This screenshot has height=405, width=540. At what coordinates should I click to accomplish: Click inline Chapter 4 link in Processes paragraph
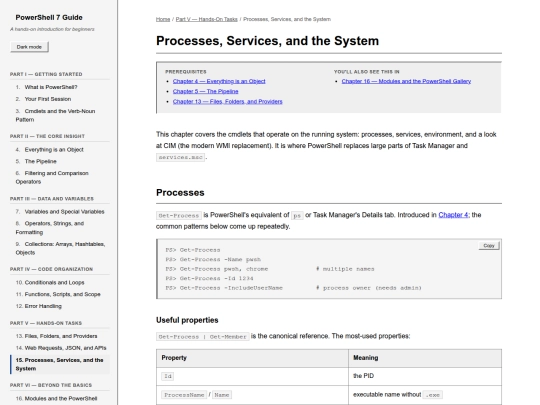click(x=453, y=215)
